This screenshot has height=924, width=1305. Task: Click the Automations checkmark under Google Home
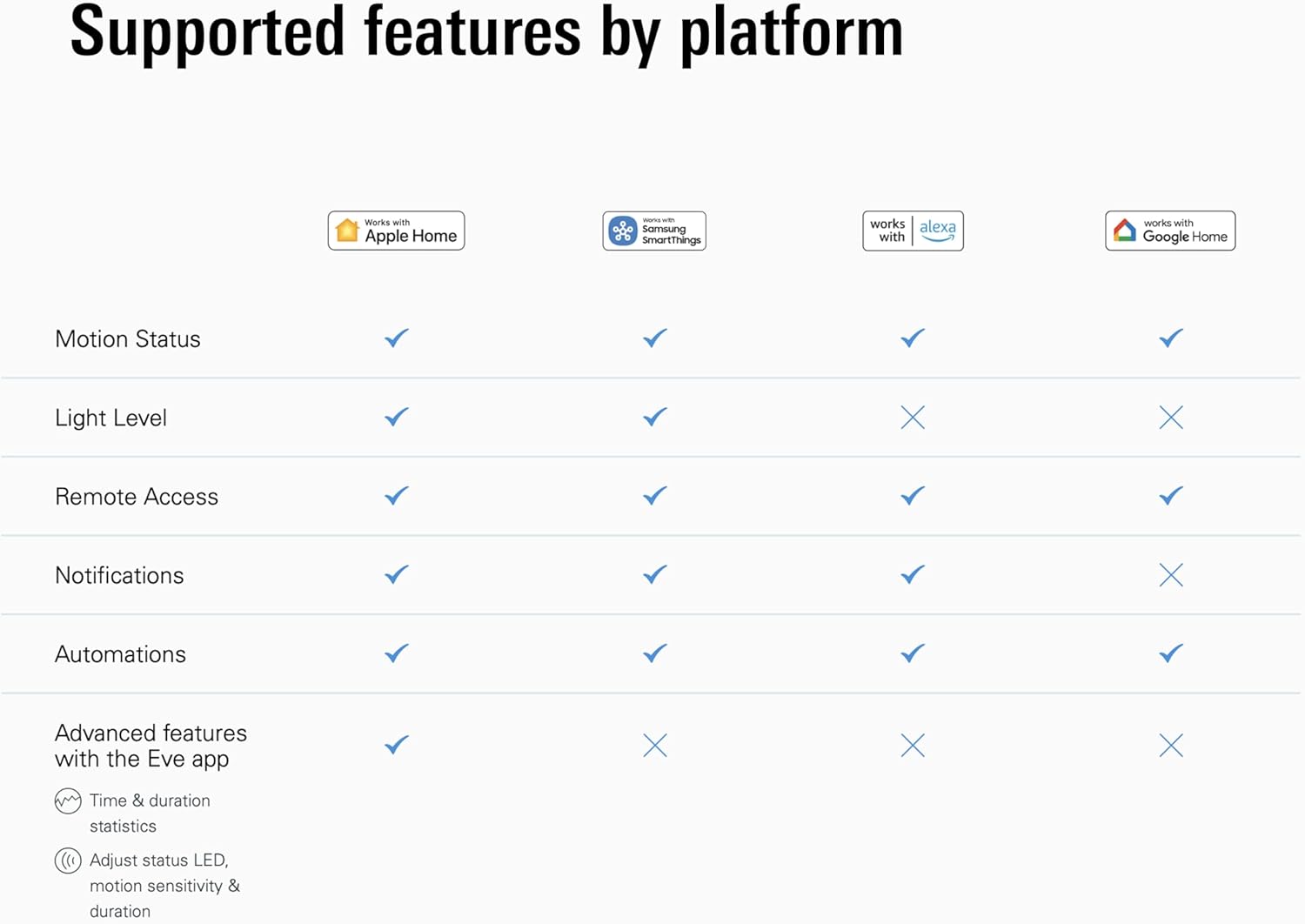pyautogui.click(x=1171, y=653)
